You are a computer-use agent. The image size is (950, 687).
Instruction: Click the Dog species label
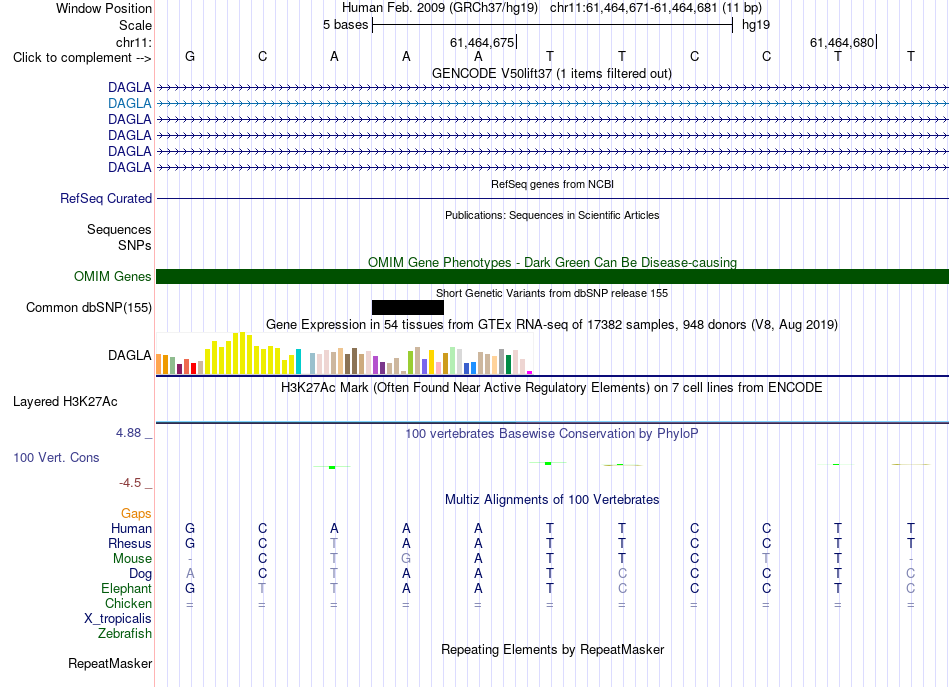(x=140, y=574)
